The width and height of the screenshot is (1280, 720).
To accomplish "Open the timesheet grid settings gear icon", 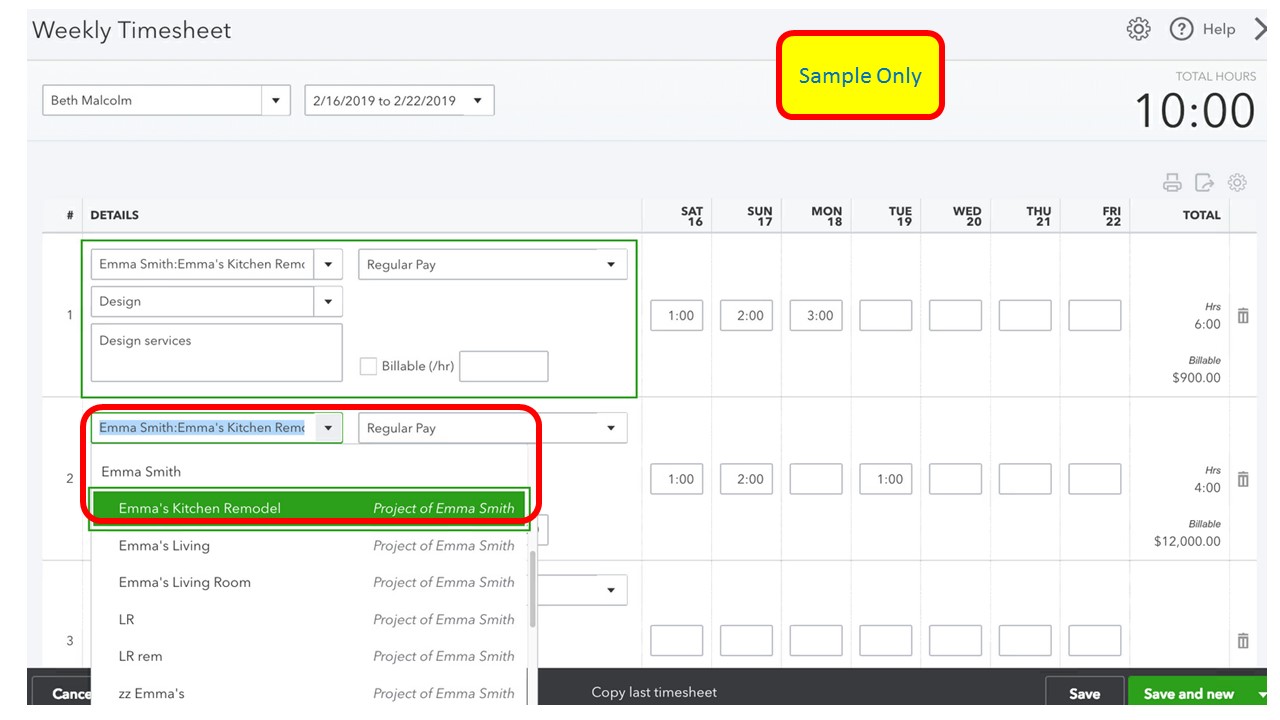I will [x=1237, y=182].
